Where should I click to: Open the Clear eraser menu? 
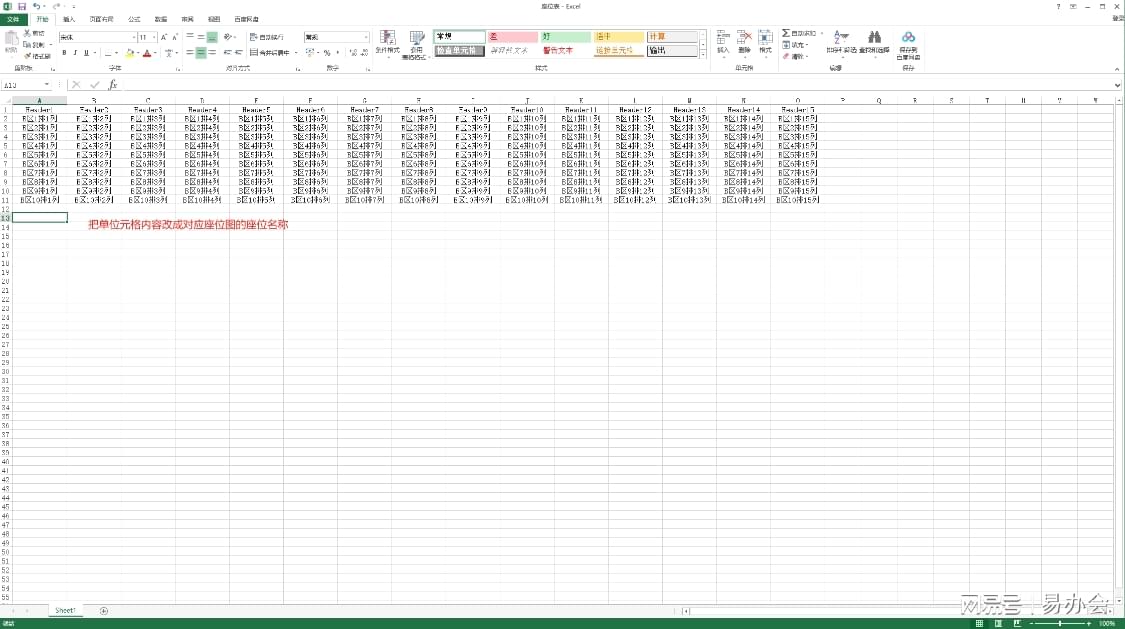pos(795,56)
